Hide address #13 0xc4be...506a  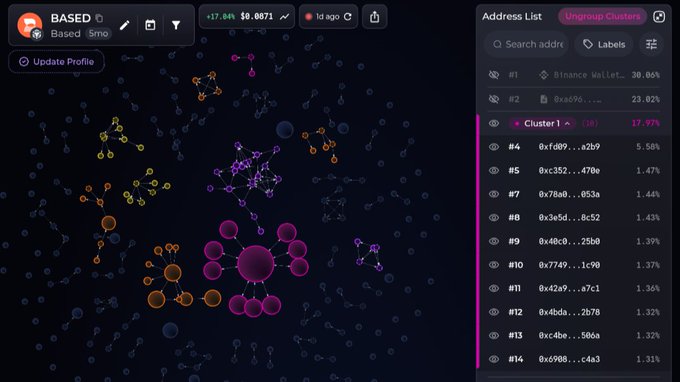coord(494,336)
